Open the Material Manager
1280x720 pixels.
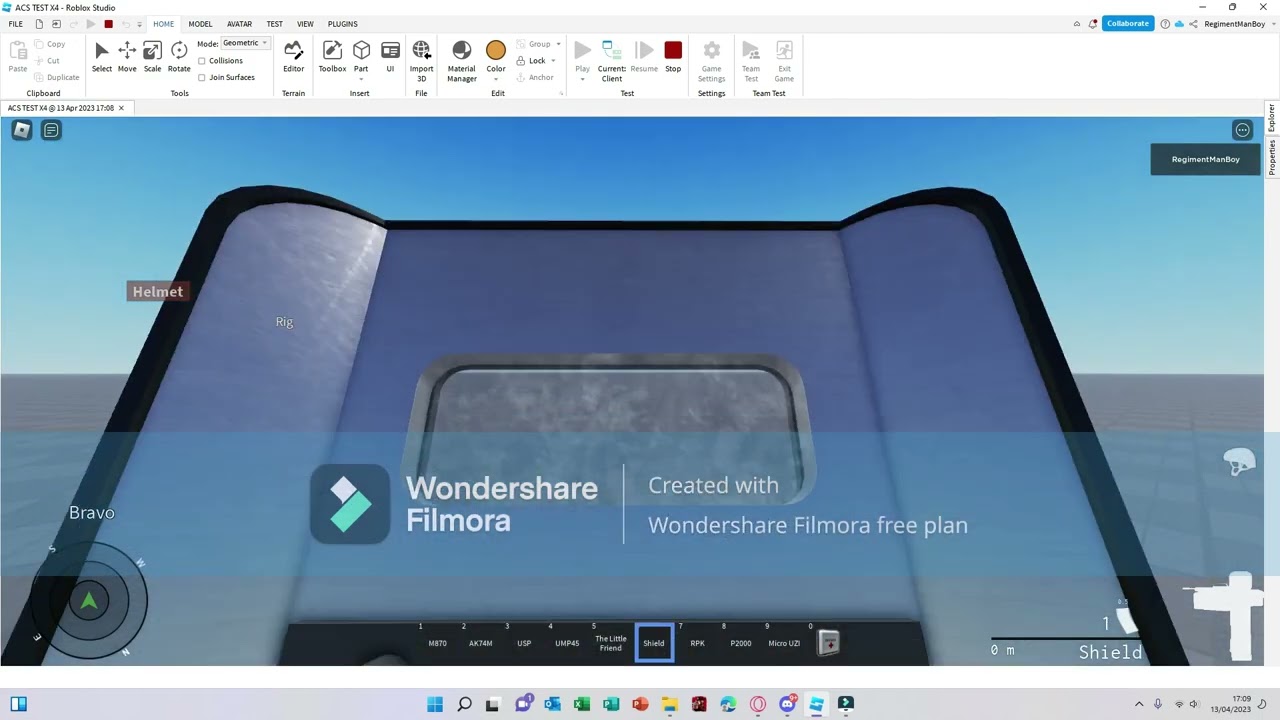pyautogui.click(x=461, y=60)
